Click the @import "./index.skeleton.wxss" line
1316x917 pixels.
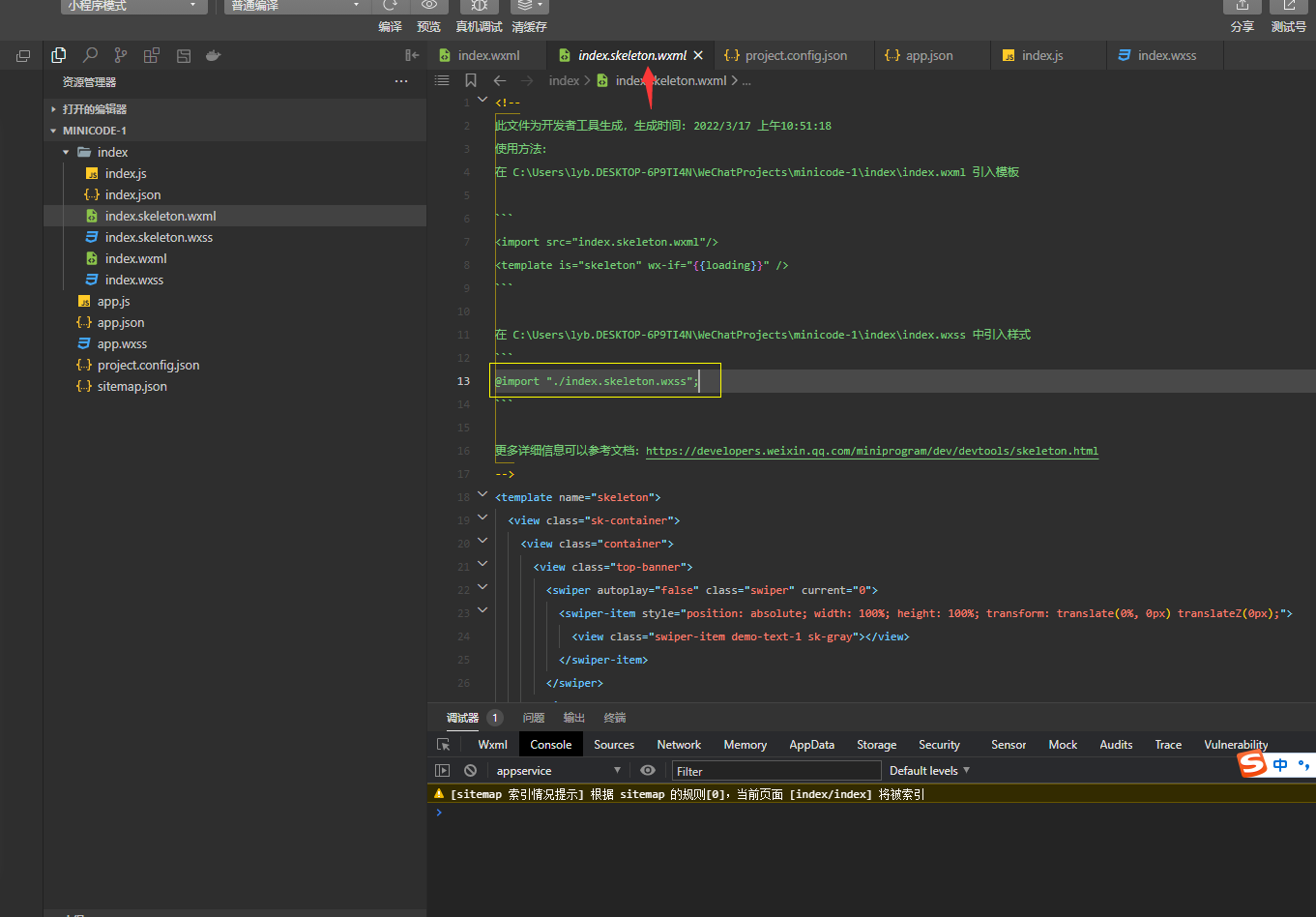point(597,381)
